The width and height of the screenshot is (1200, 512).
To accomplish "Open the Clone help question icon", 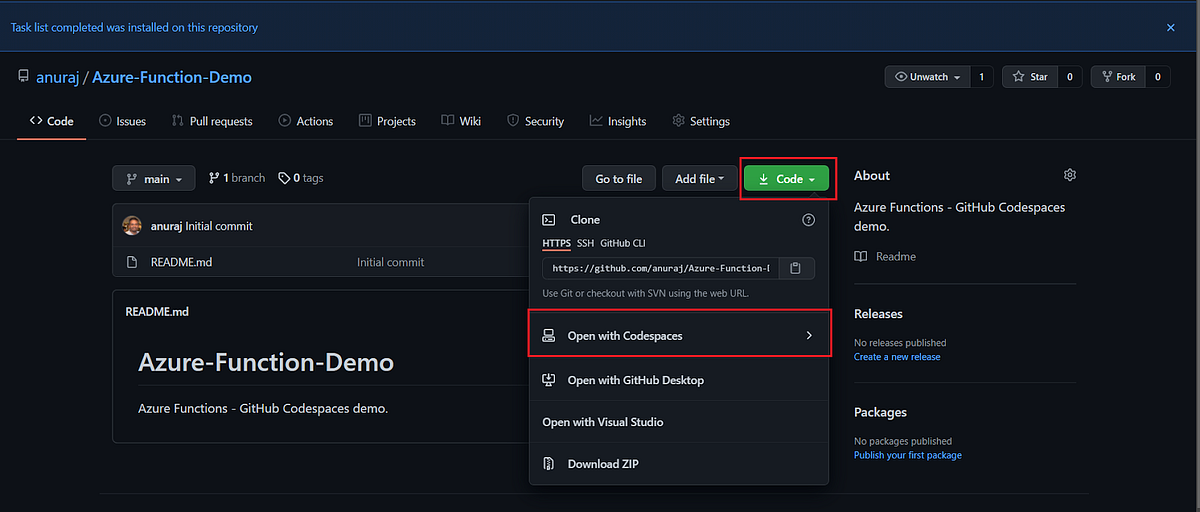I will pyautogui.click(x=809, y=220).
